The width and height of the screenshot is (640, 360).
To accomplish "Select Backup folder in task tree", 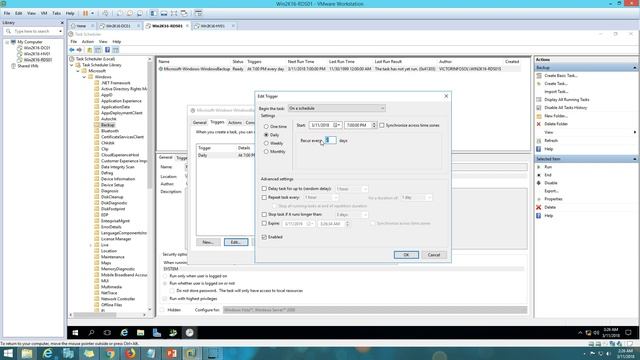I will tap(108, 125).
